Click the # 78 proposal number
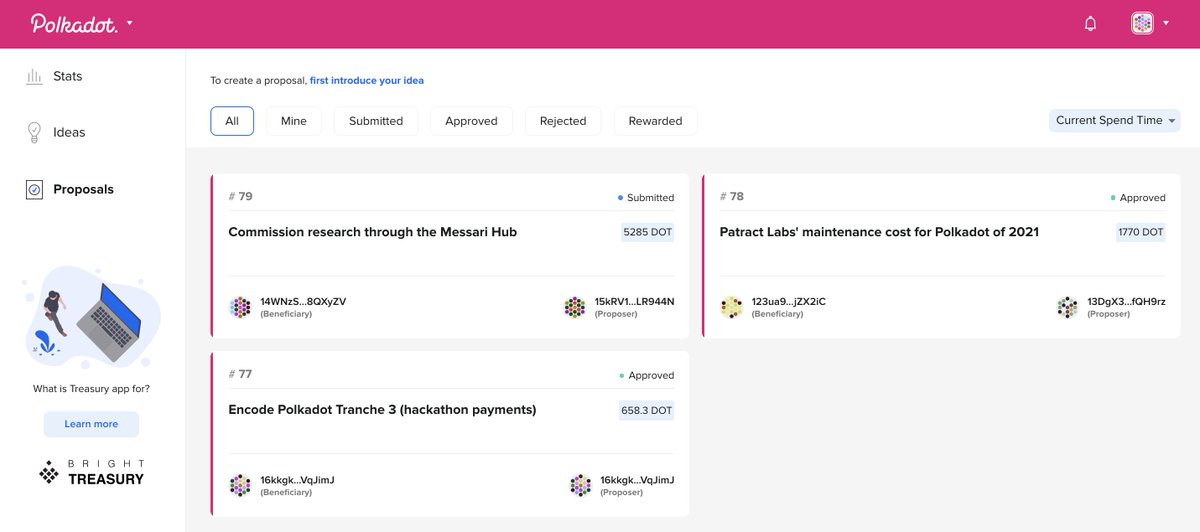 732,196
